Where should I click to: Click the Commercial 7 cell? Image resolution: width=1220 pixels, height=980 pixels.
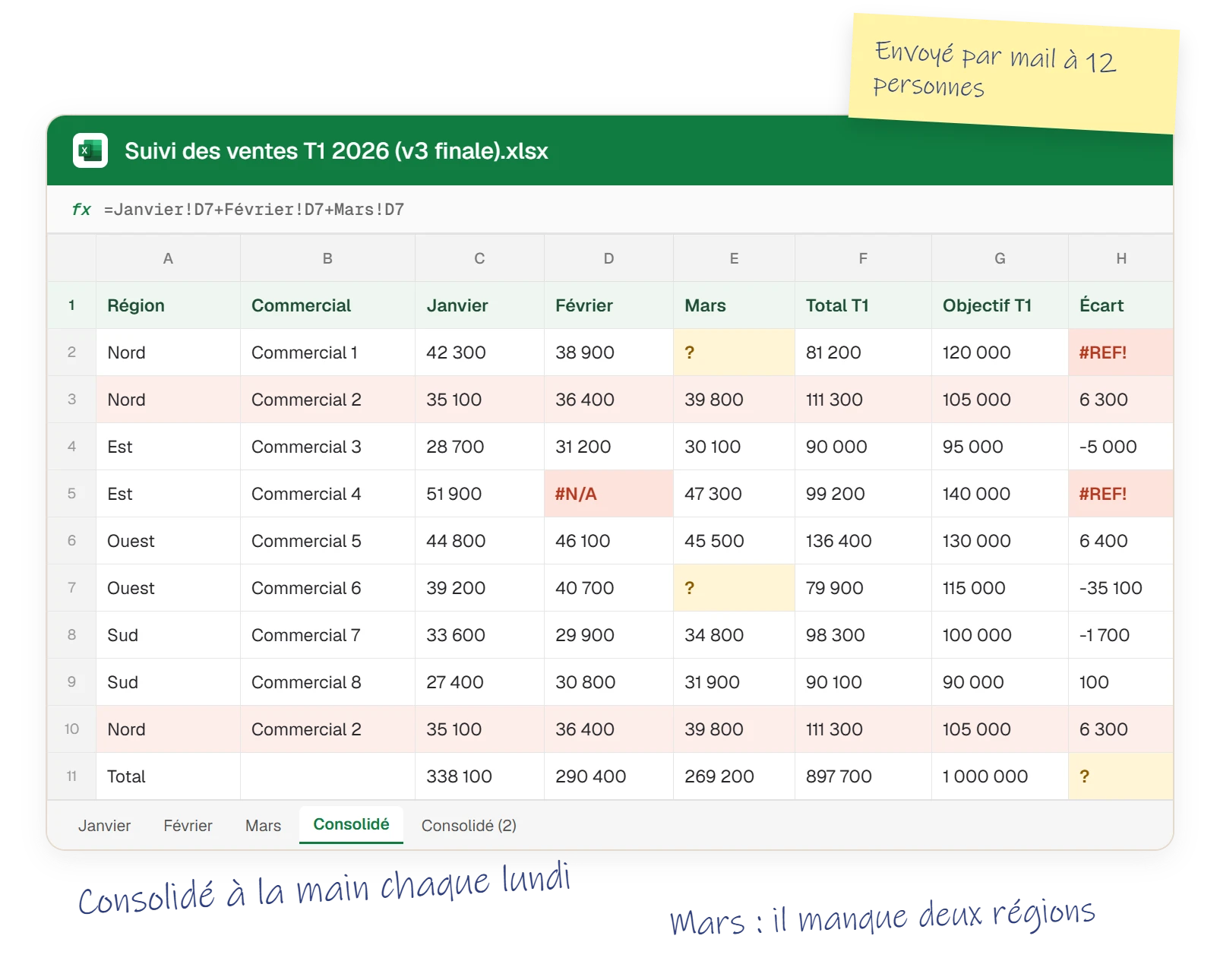point(327,635)
